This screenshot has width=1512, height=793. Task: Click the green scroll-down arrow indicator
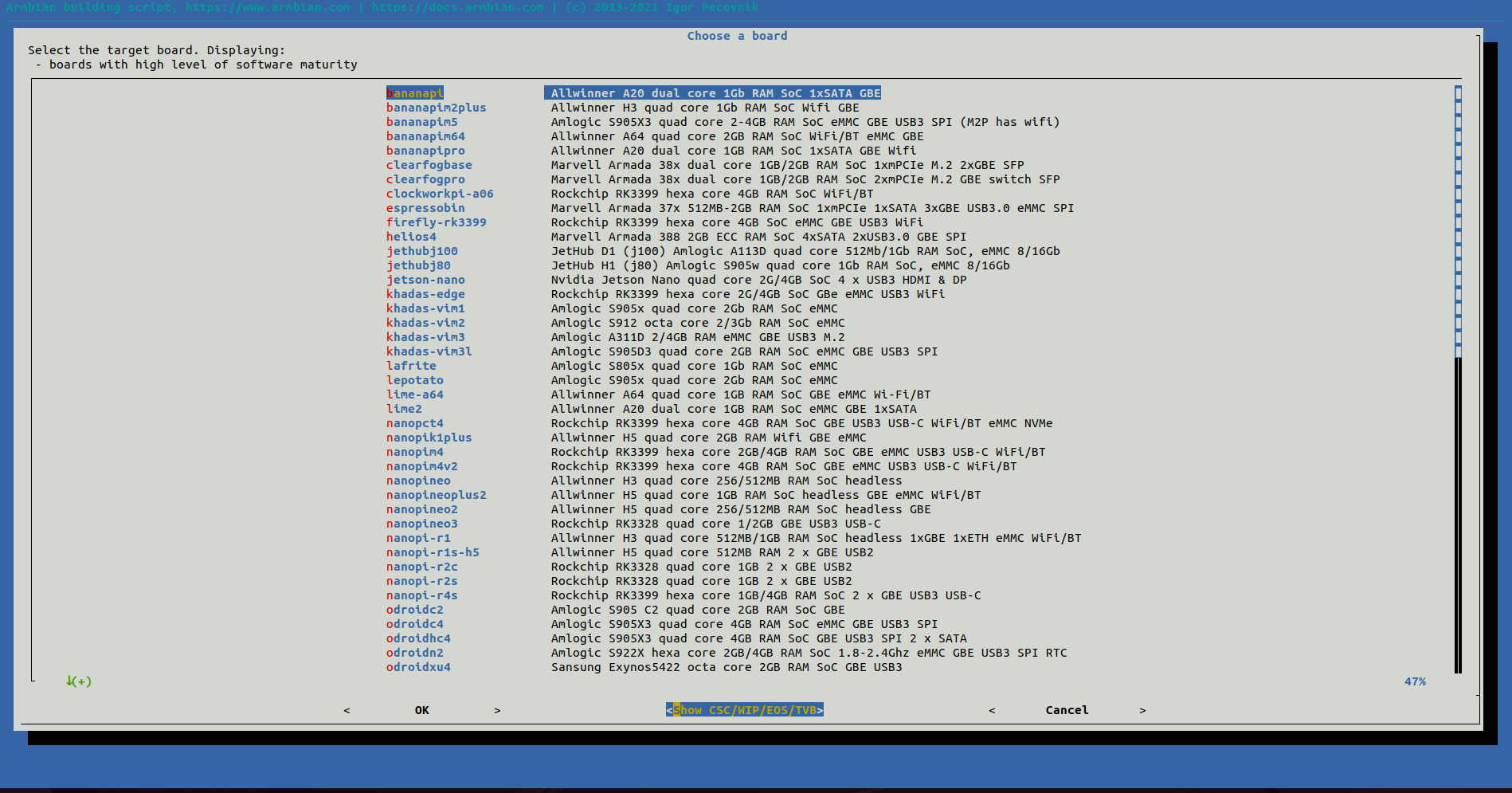tap(79, 681)
